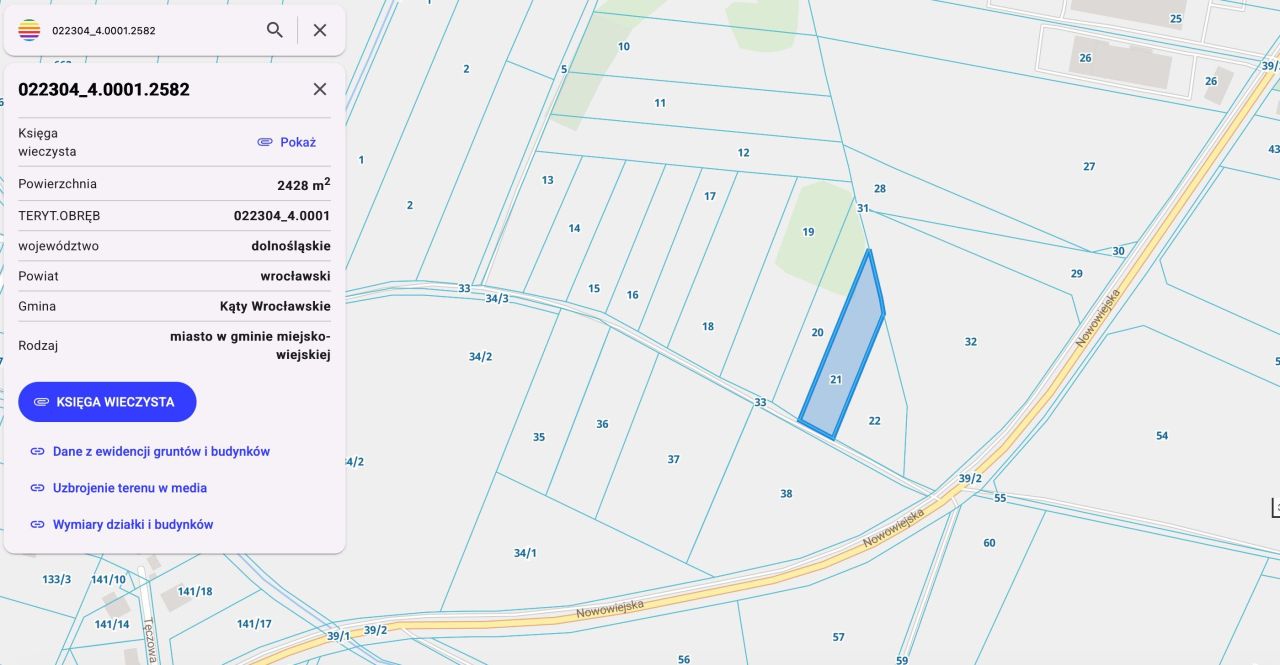This screenshot has width=1280, height=665.
Task: Click the search magnifier icon
Action: [x=275, y=30]
